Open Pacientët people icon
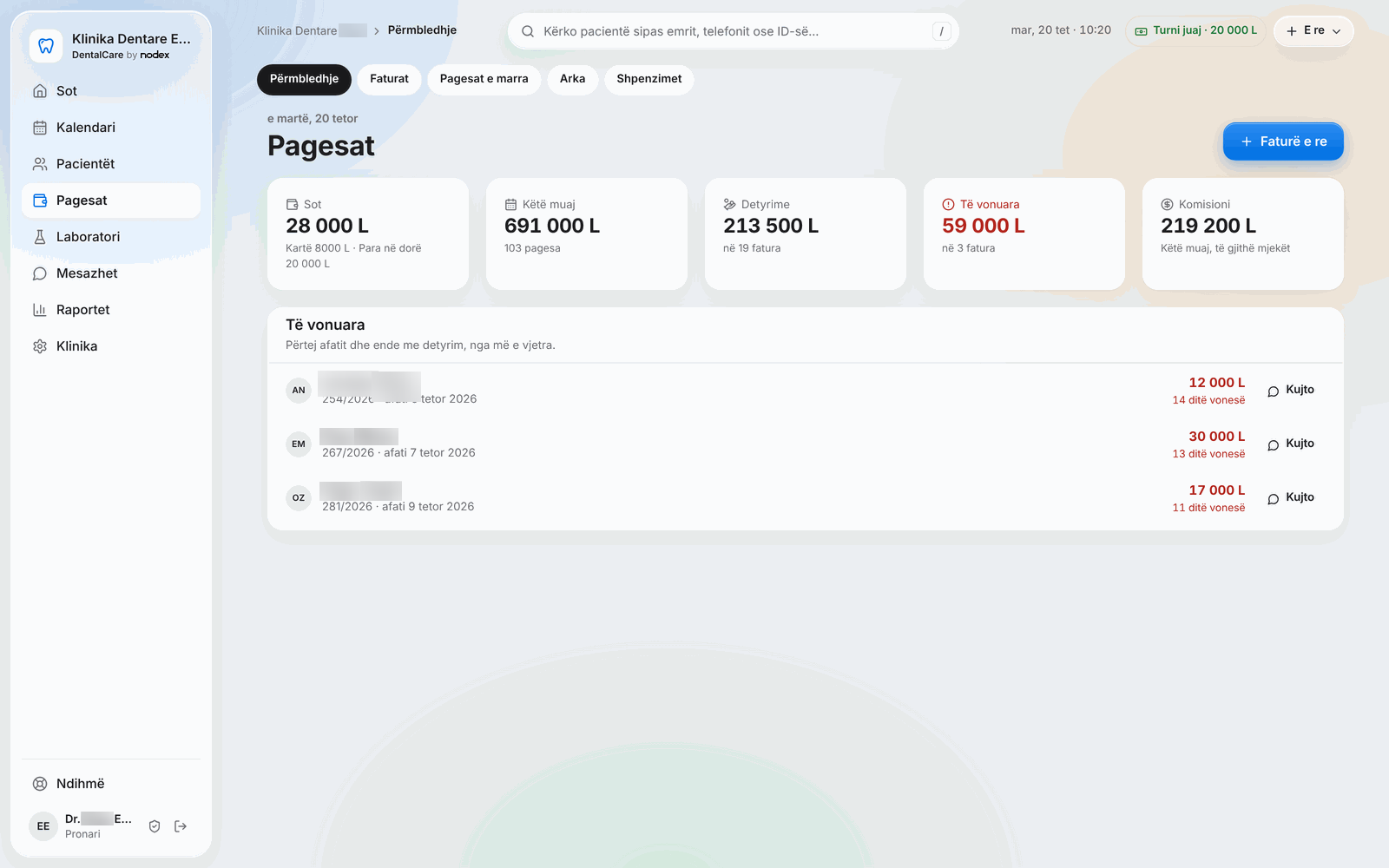 pyautogui.click(x=40, y=164)
